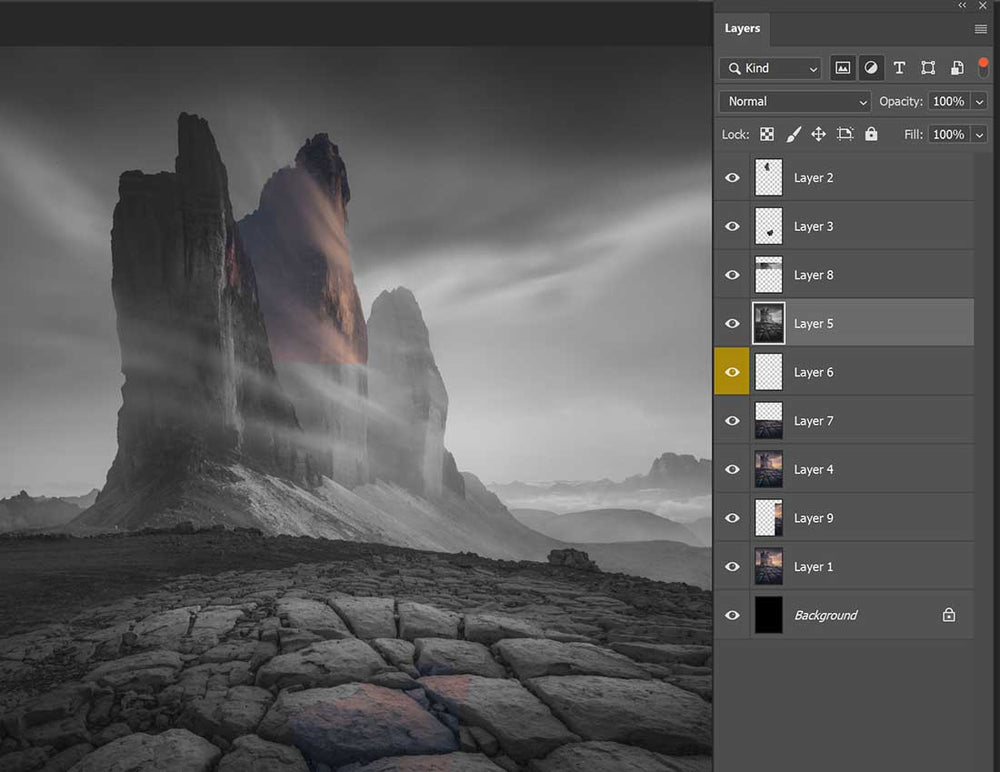
Task: Hide Layer 4 with its eye icon
Action: 732,469
